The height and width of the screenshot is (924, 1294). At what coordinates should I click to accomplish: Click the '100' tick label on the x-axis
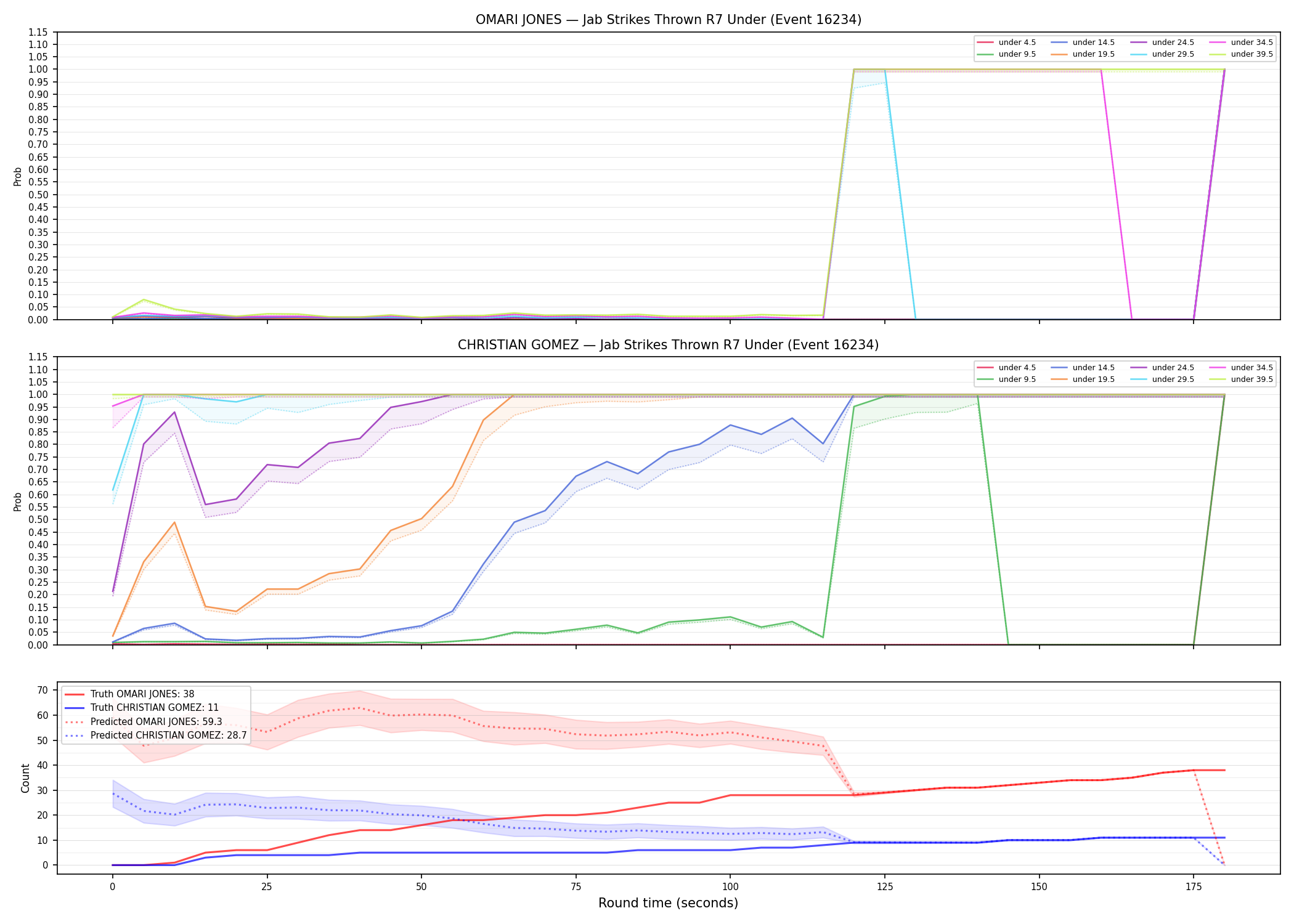click(x=730, y=887)
